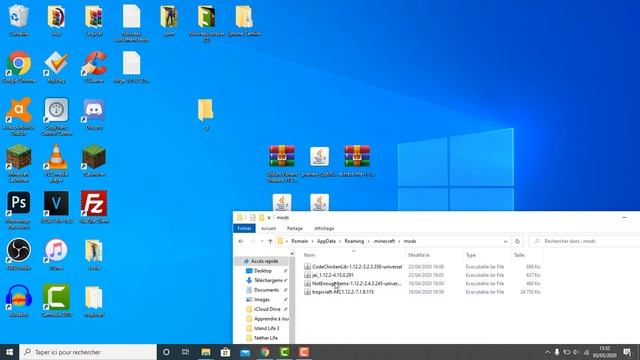Image resolution: width=640 pixels, height=360 pixels.
Task: Select the lone unnamed folder on desktop
Action: (x=206, y=114)
